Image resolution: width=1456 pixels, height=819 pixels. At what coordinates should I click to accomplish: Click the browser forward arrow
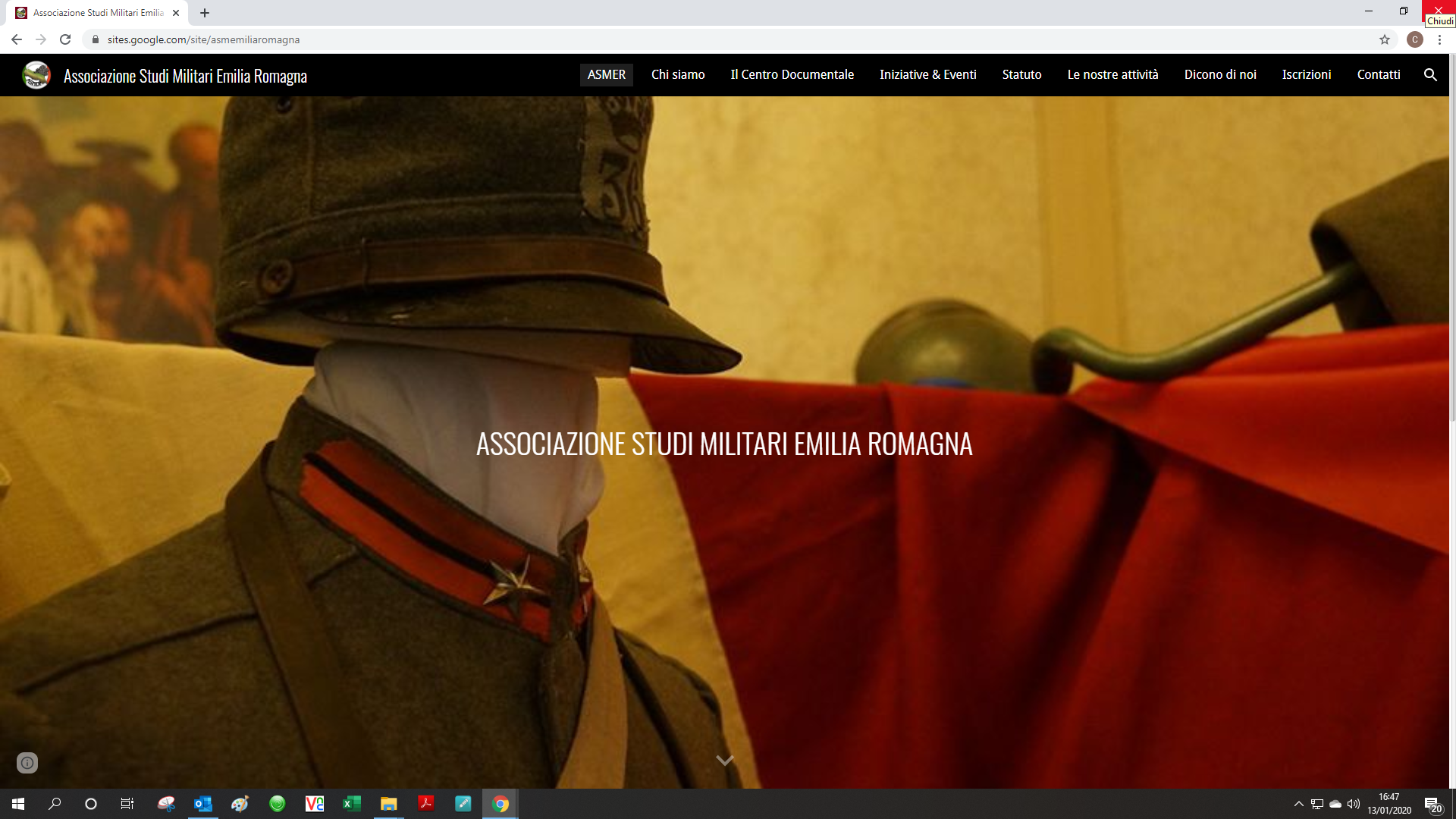(x=41, y=39)
